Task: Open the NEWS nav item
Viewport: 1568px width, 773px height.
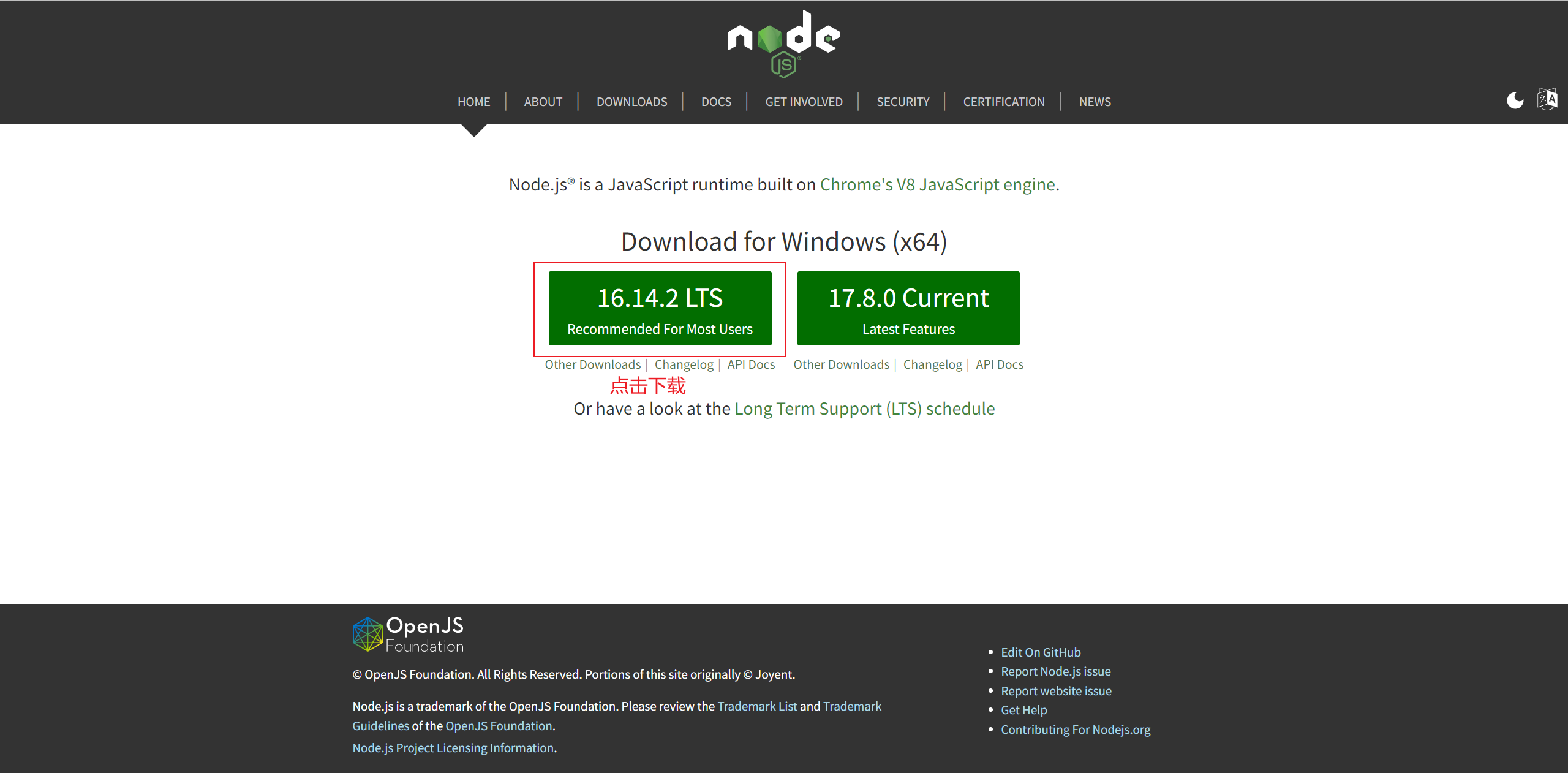Action: click(x=1095, y=102)
